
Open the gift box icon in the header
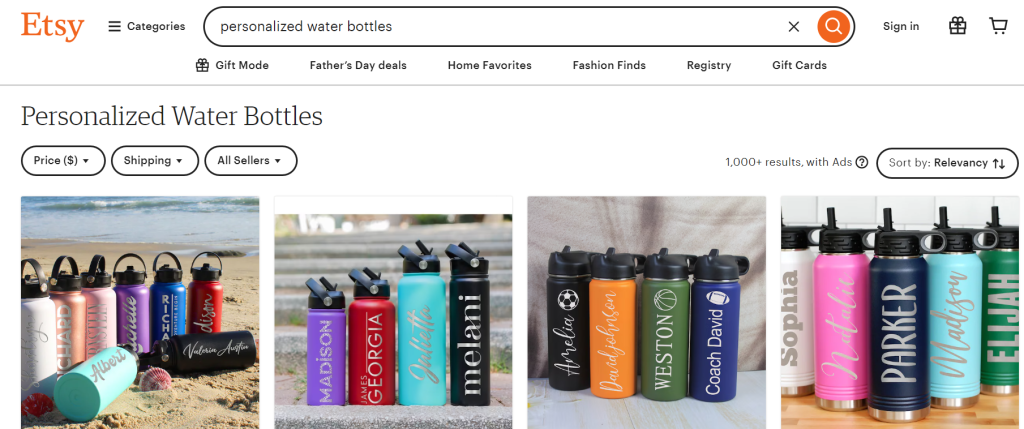[x=957, y=26]
